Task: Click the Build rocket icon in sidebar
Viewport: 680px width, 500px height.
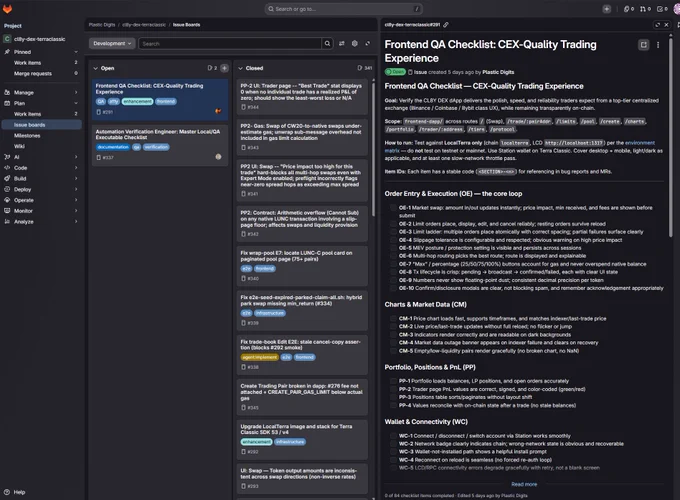Action: 7,179
